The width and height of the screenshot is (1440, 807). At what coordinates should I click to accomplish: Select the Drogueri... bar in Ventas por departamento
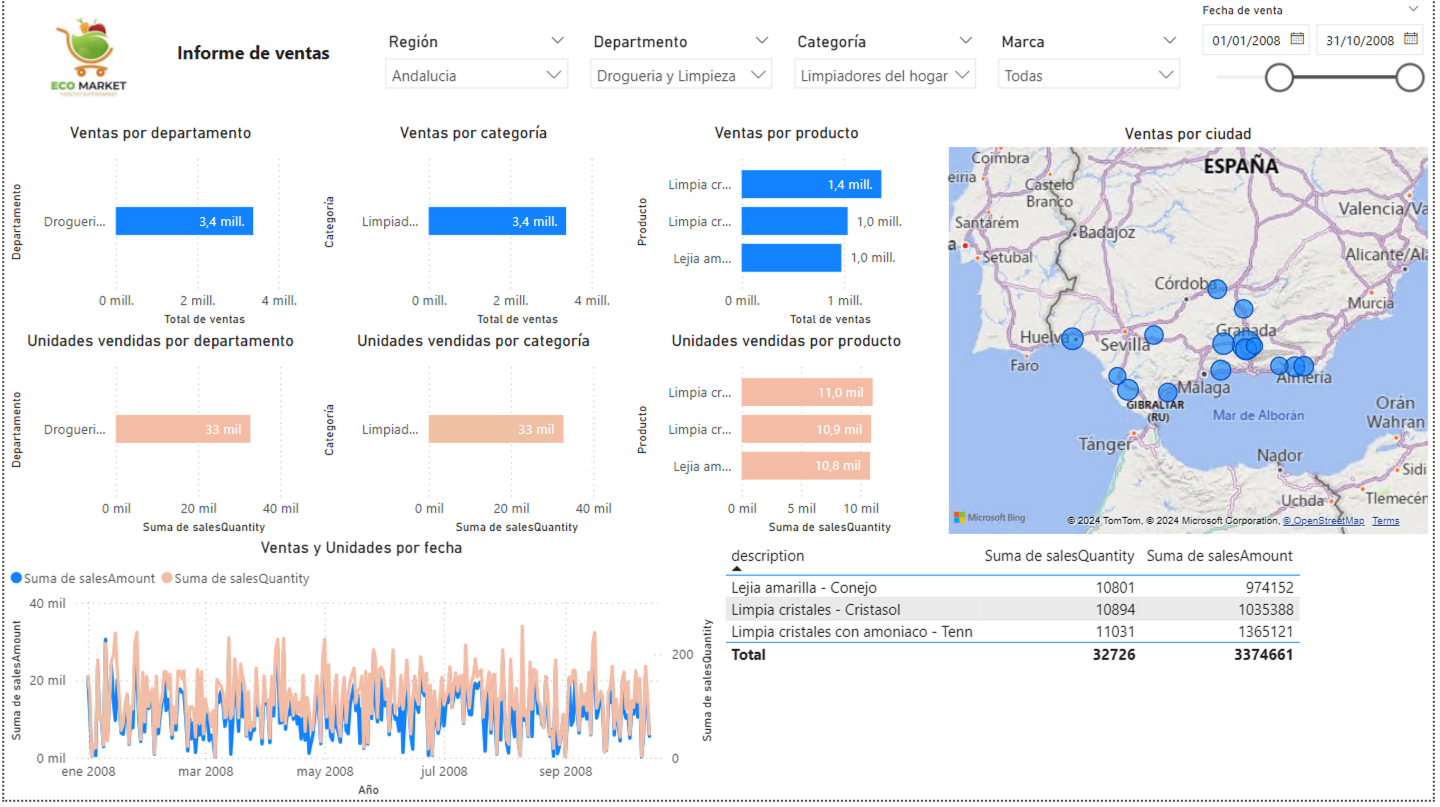184,221
